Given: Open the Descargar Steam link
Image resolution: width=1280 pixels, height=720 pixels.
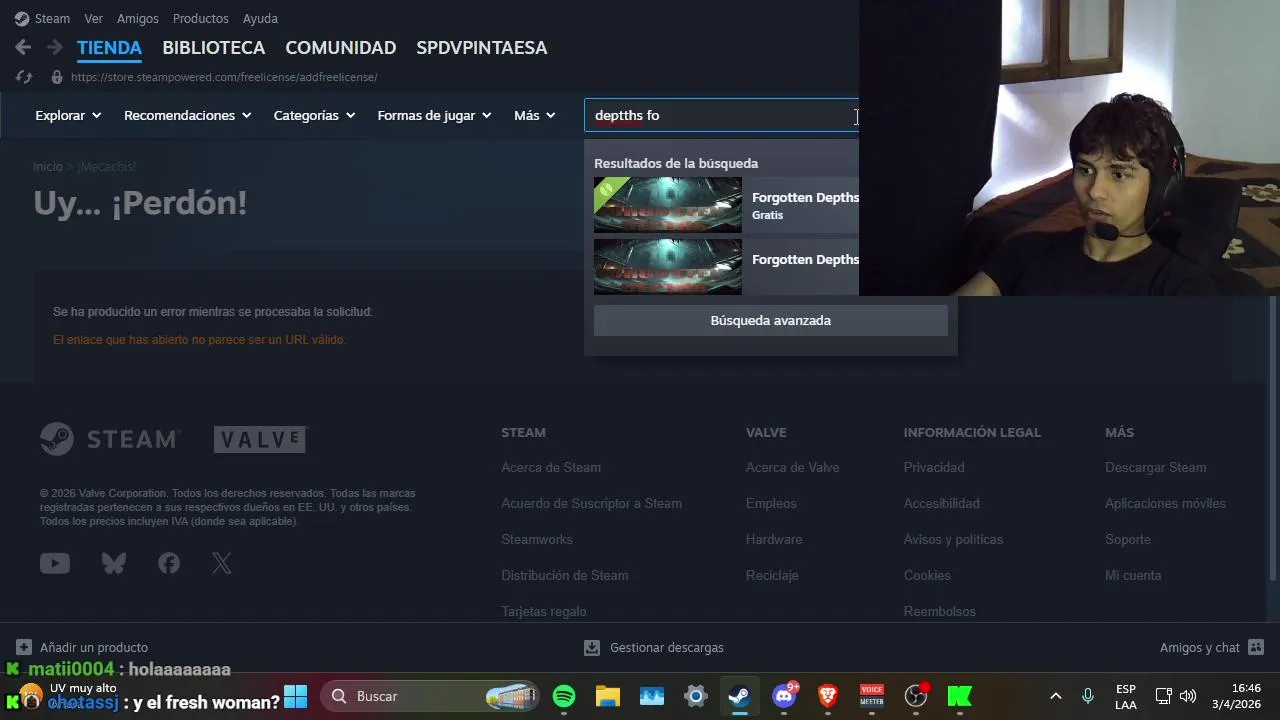Looking at the screenshot, I should [1156, 467].
